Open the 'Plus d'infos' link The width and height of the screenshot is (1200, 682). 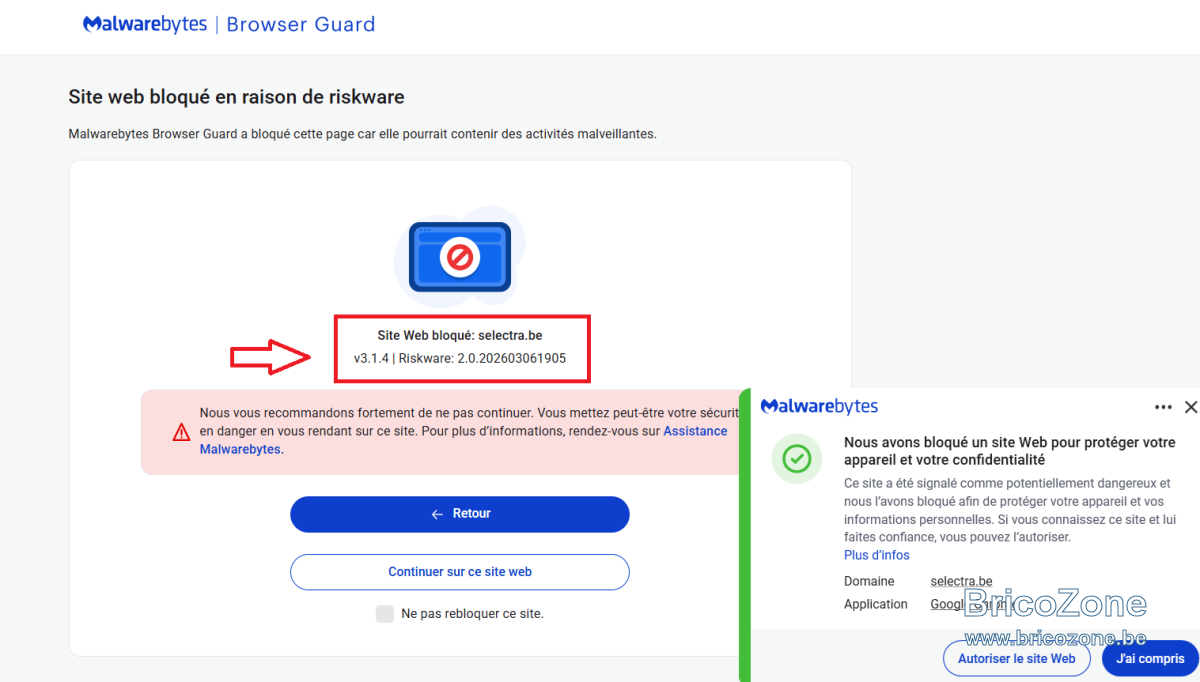(877, 555)
